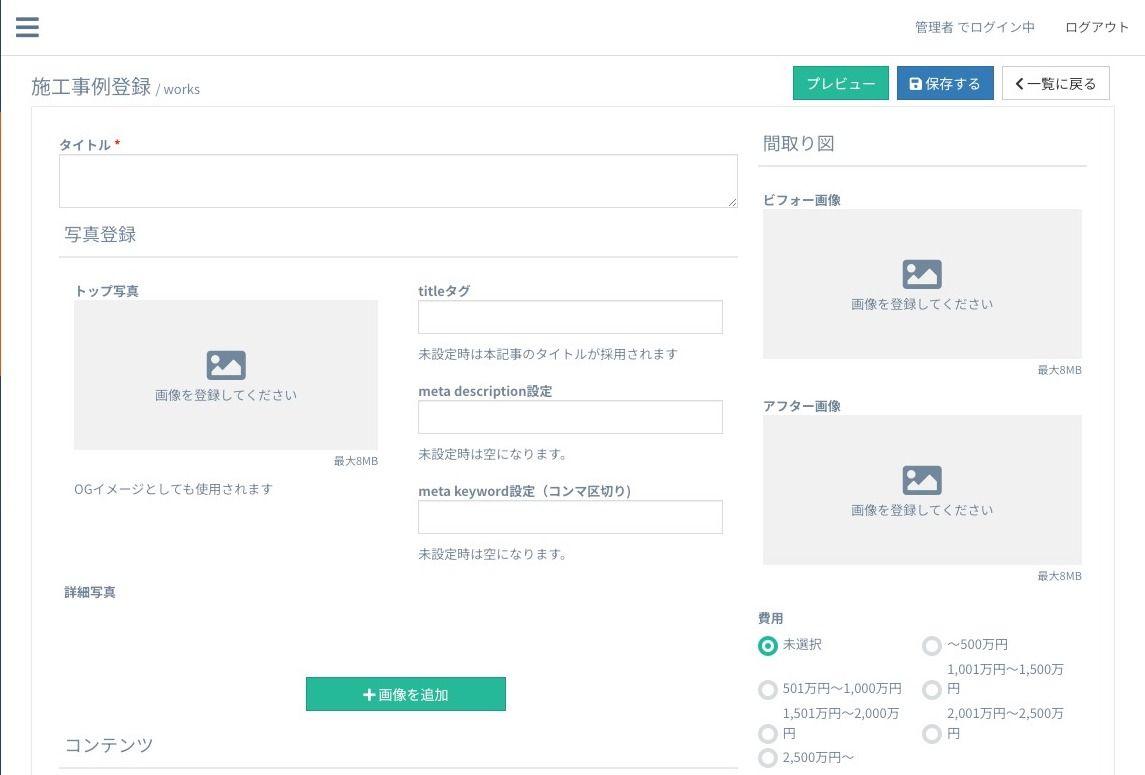Click the before image placeholder icon

921,274
